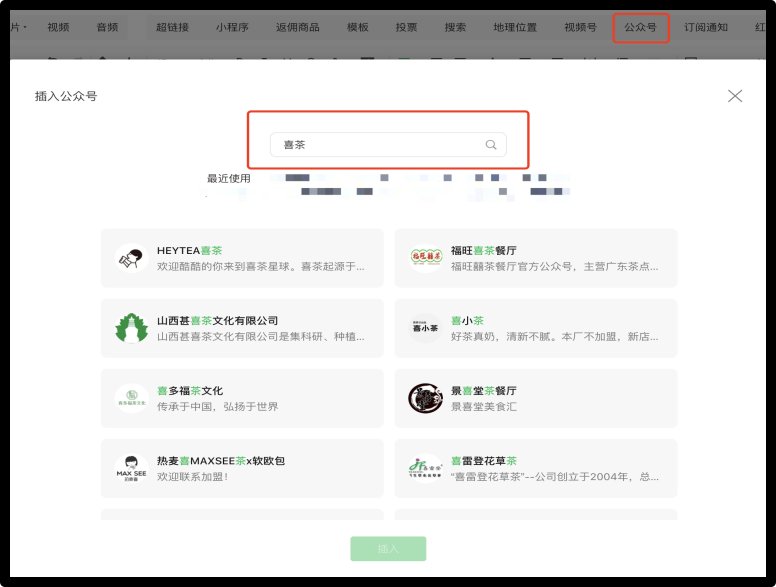This screenshot has width=776, height=587.
Task: Open the 视频 toolbar tab
Action: pos(58,27)
